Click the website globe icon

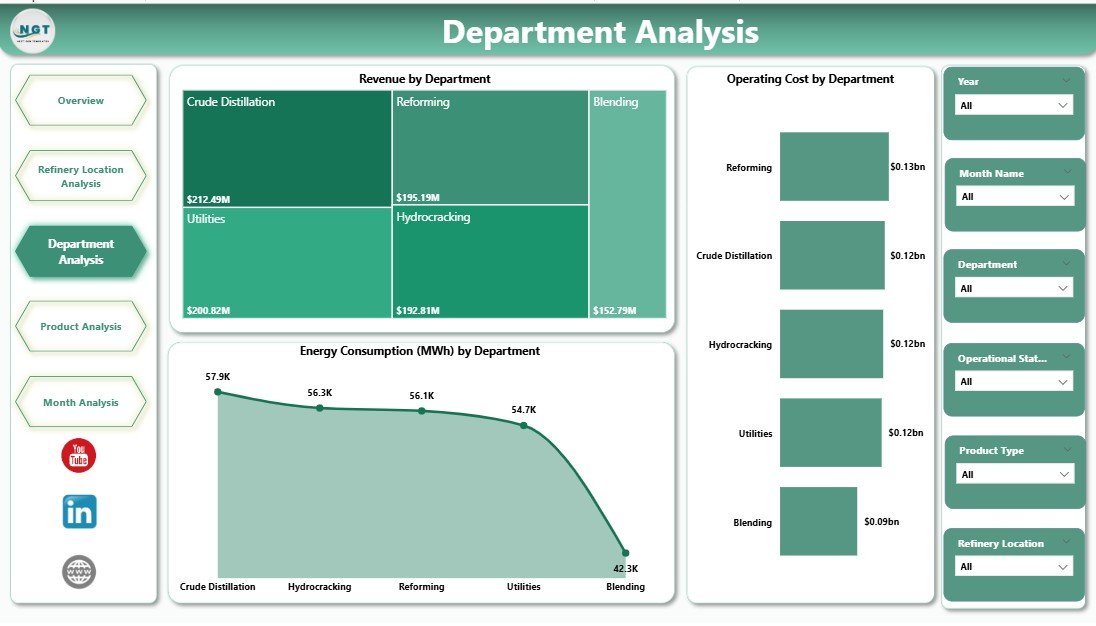[79, 571]
